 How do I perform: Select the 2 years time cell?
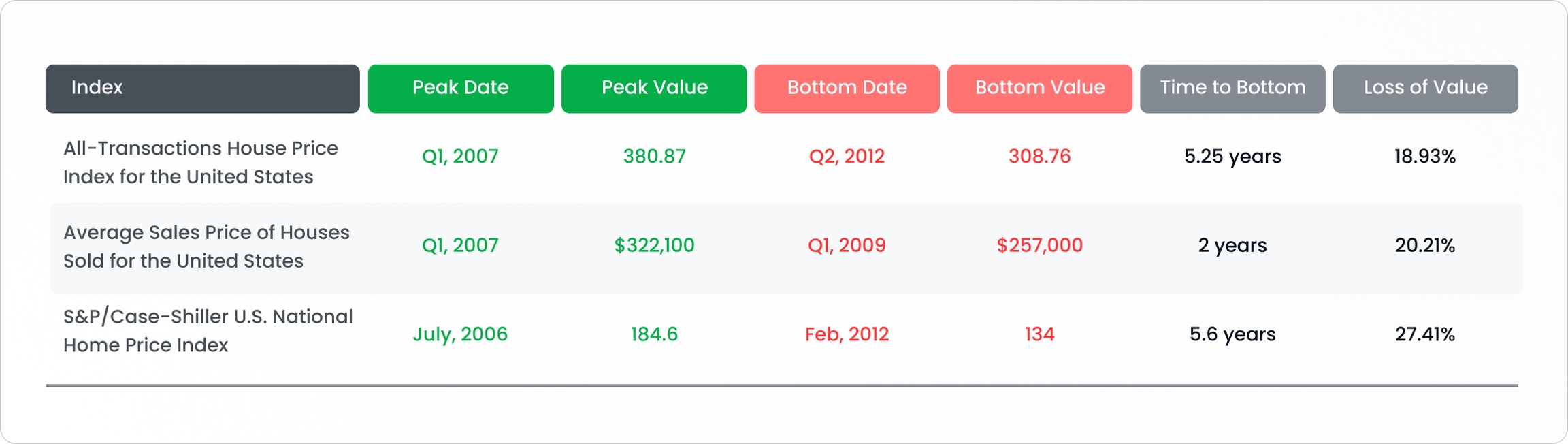click(1232, 245)
